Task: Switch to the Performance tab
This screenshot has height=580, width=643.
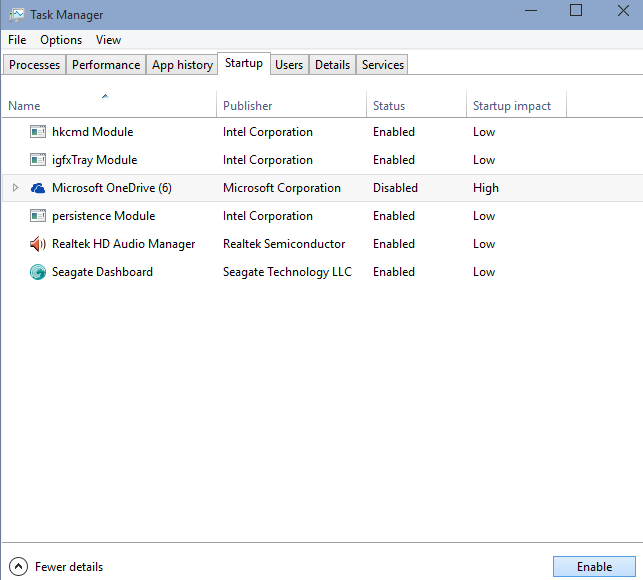Action: [x=106, y=65]
